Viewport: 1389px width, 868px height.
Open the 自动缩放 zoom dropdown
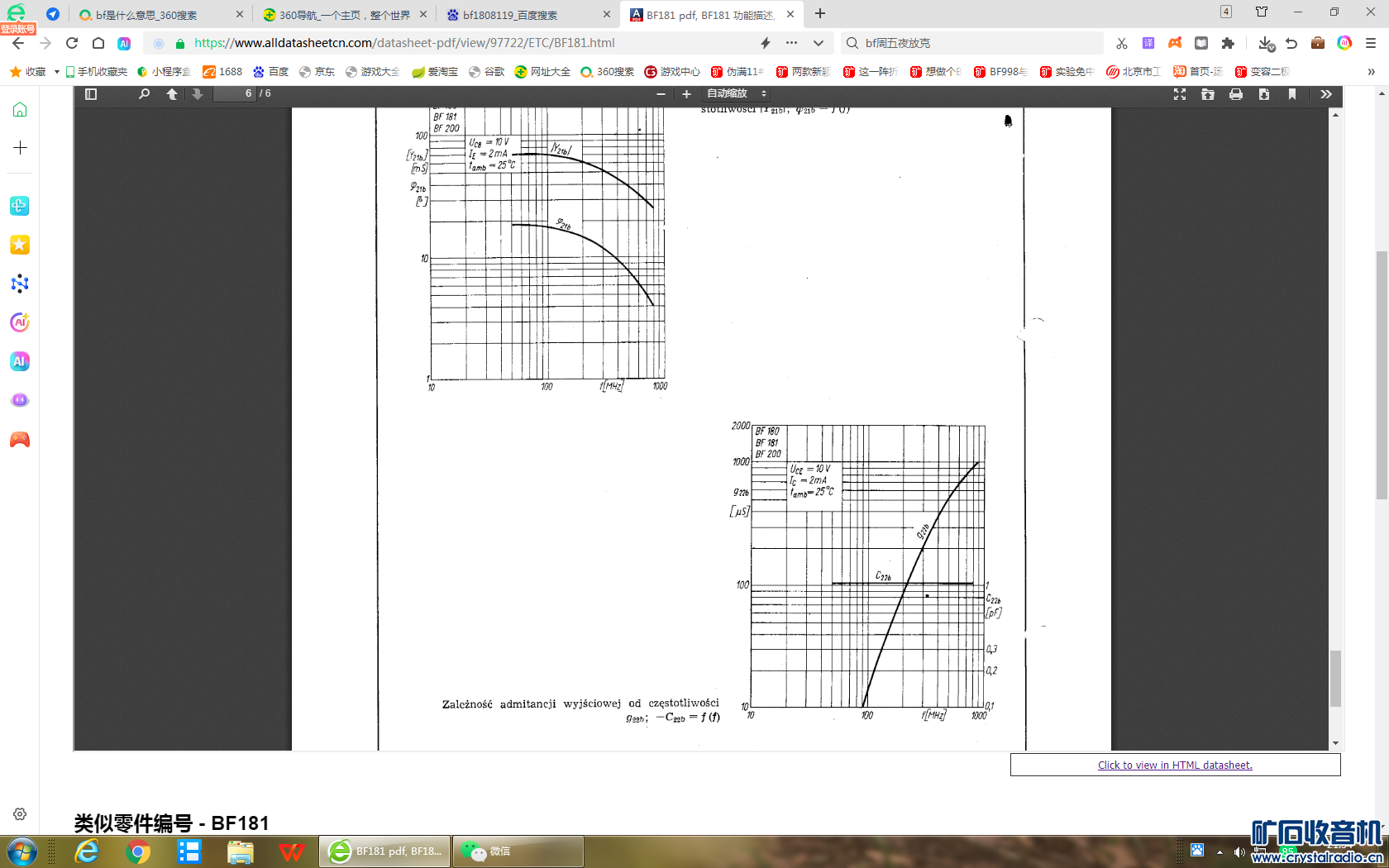[x=737, y=94]
